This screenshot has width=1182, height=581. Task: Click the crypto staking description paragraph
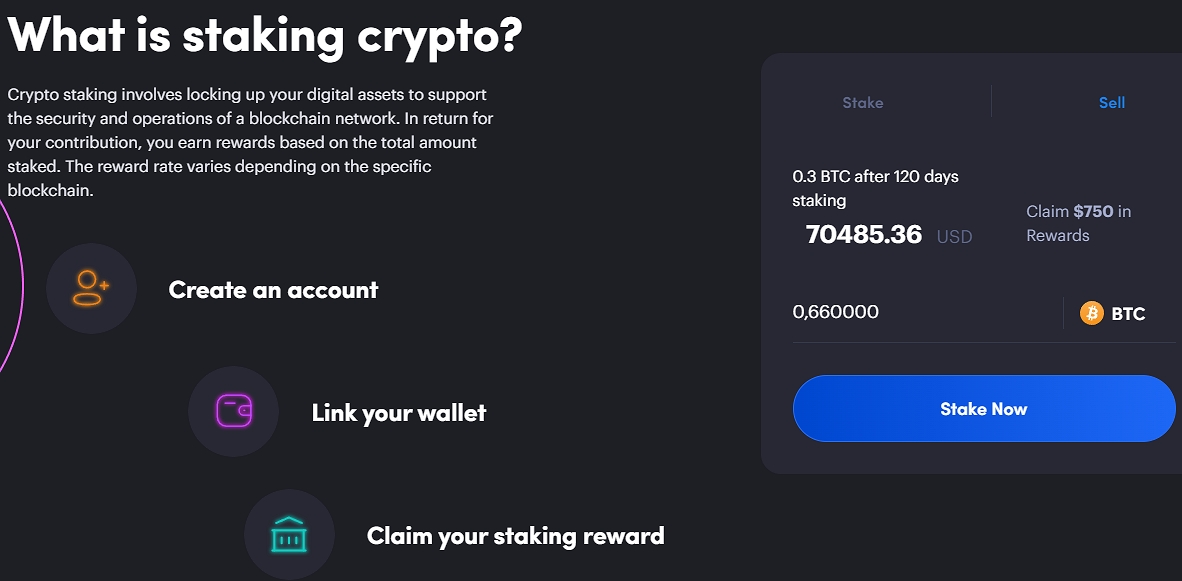point(250,142)
